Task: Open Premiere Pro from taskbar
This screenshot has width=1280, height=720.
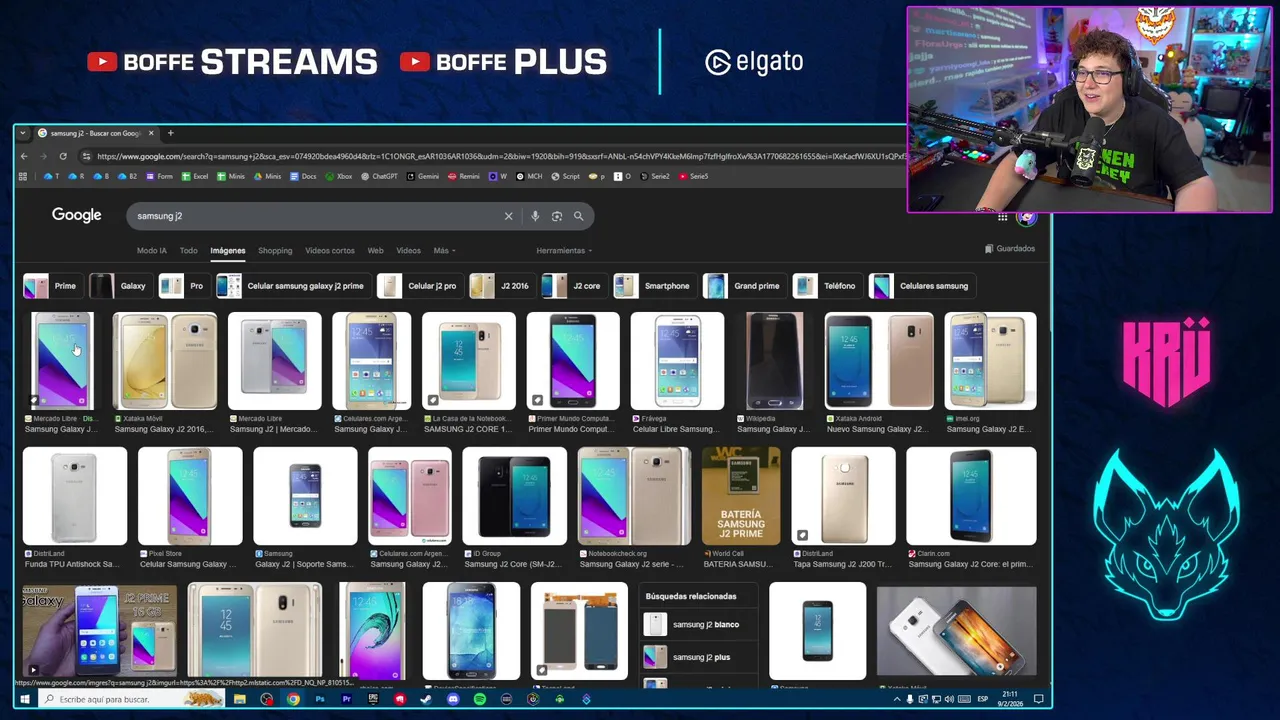Action: click(346, 699)
